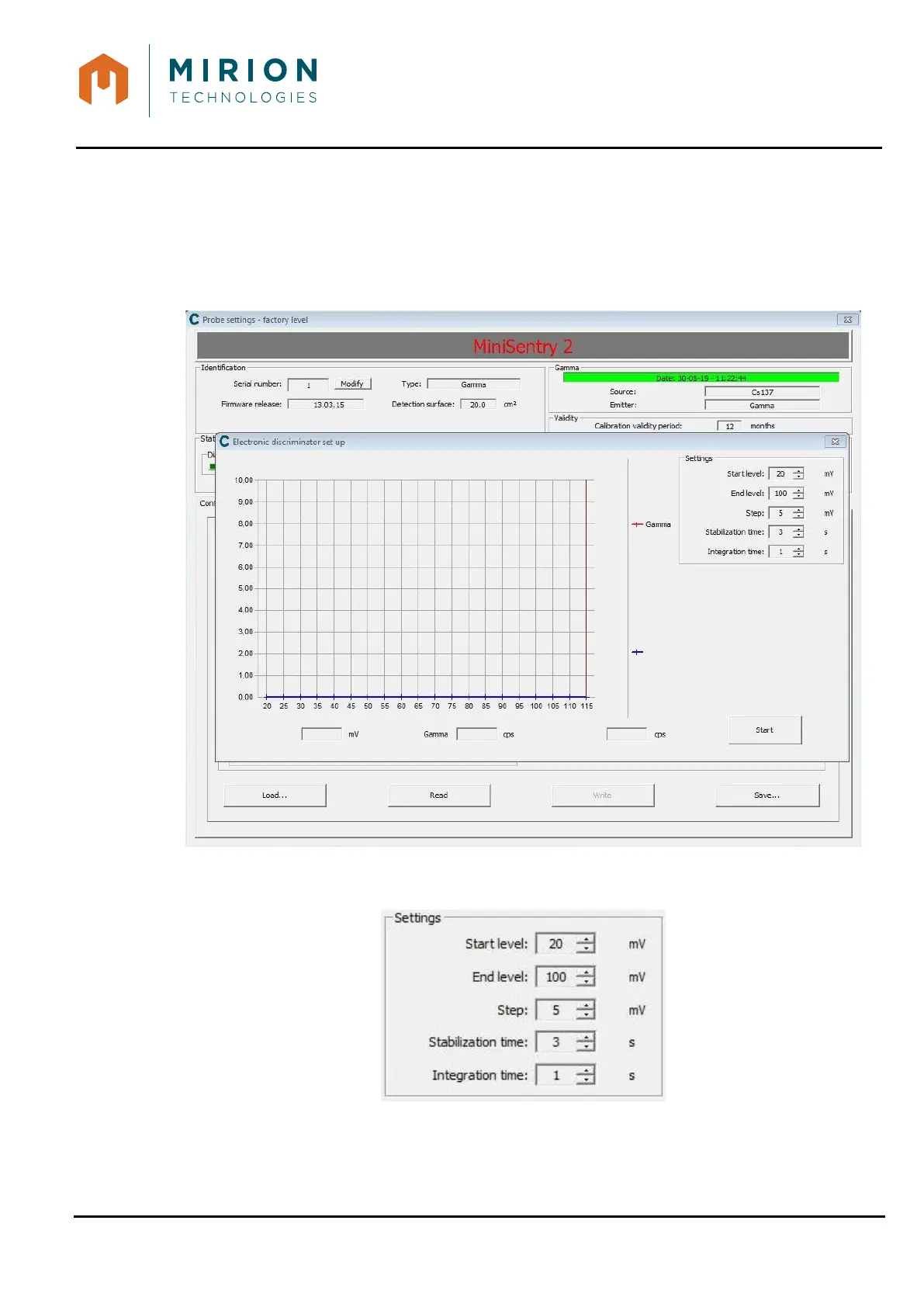Close the Electronic discriminator set up dialog
This screenshot has width=924, height=1307.
835,442
